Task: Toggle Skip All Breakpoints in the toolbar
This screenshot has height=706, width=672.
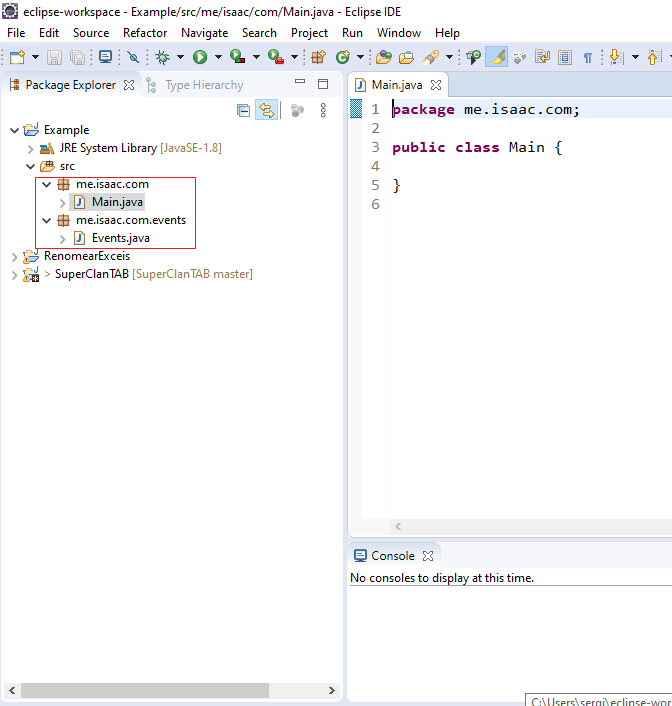Action: pyautogui.click(x=133, y=57)
